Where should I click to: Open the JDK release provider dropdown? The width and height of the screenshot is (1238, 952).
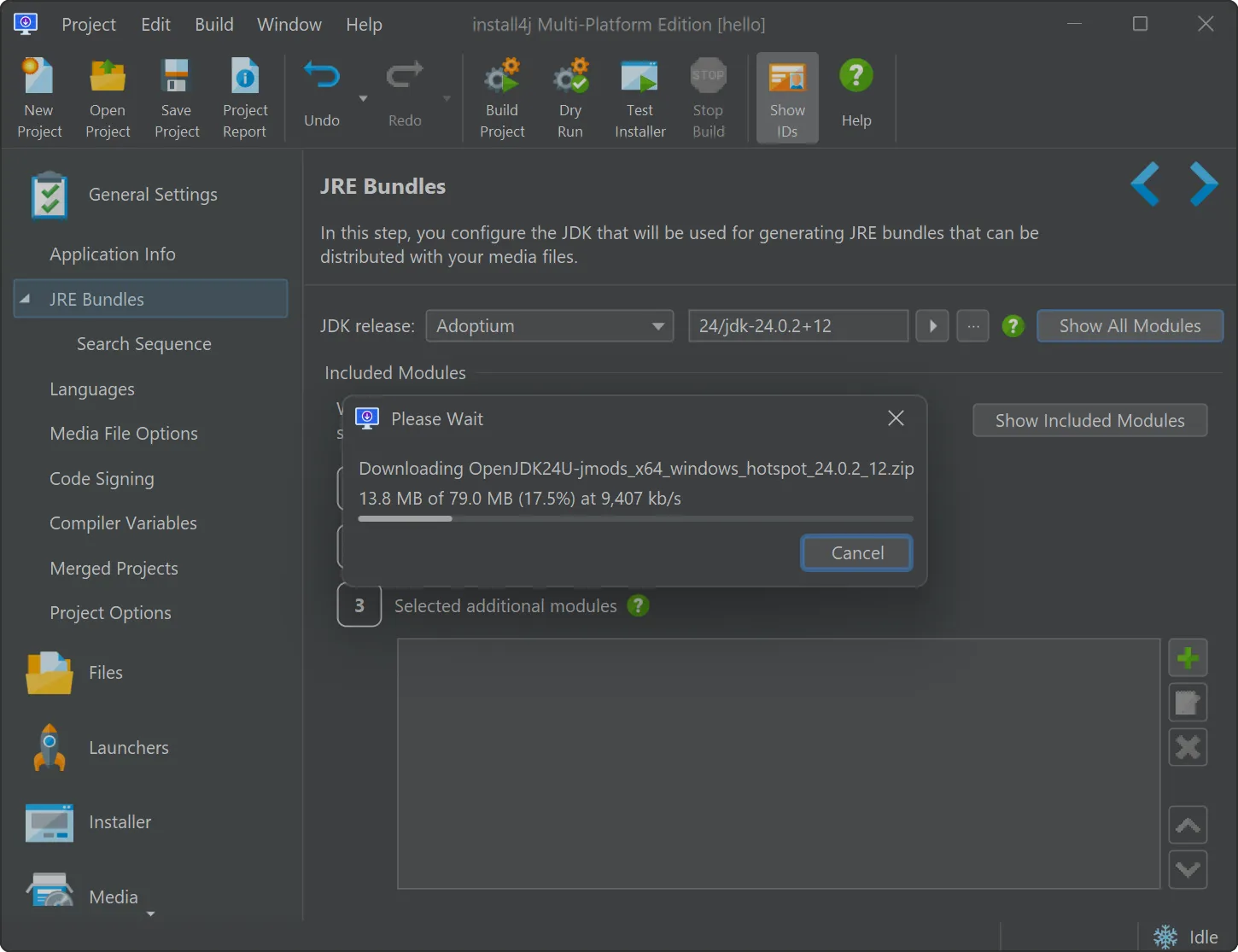pyautogui.click(x=550, y=326)
